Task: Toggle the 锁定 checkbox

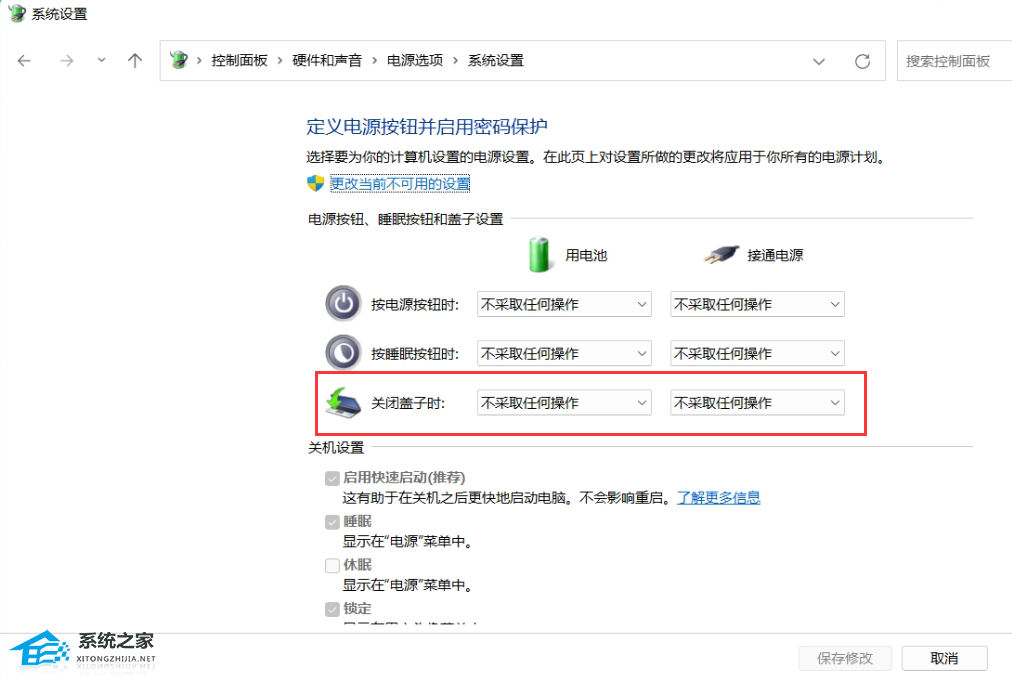Action: (x=332, y=609)
